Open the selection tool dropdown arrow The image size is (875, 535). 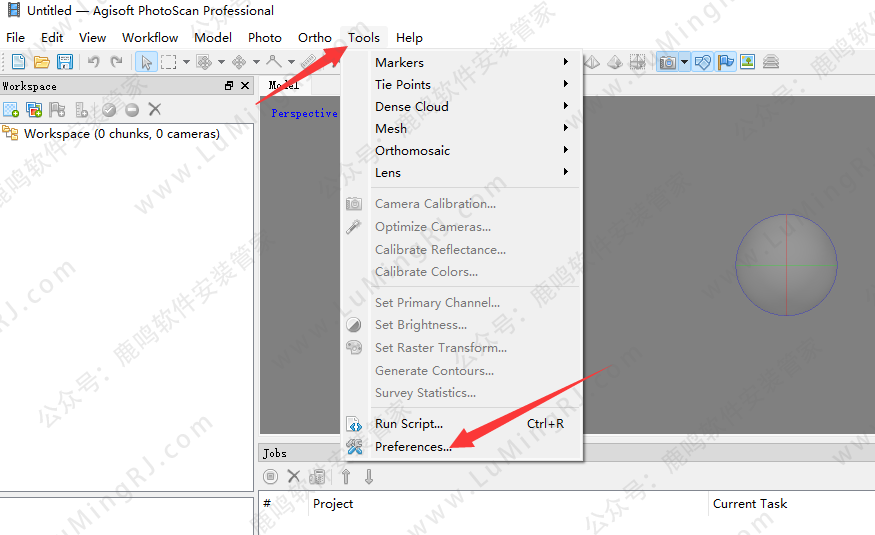tap(186, 62)
